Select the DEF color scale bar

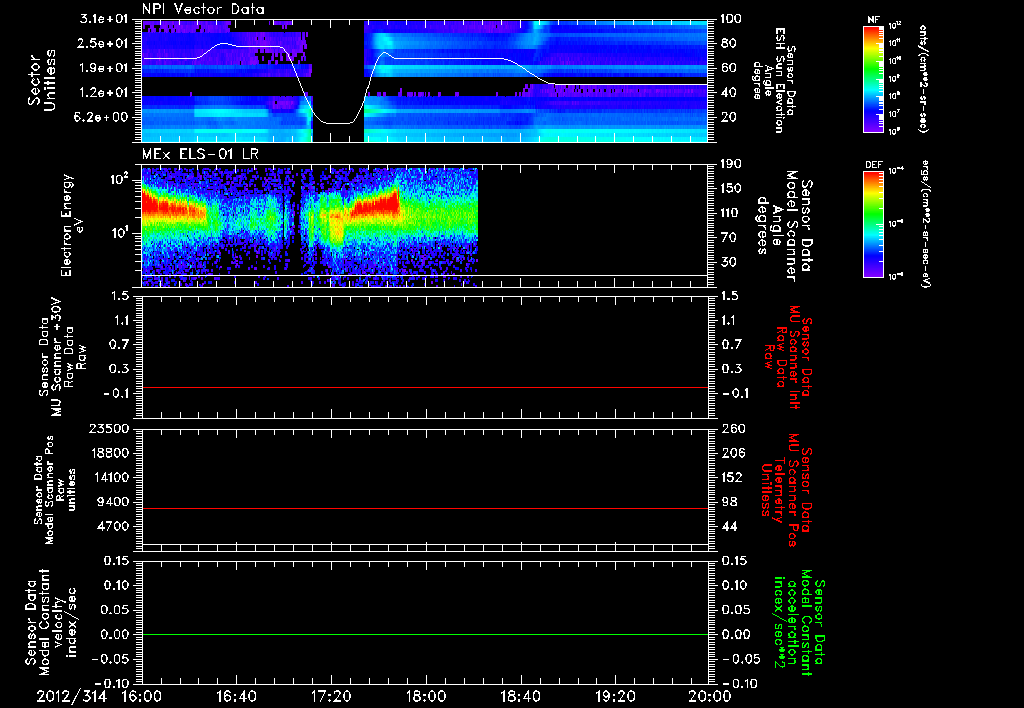pos(874,224)
